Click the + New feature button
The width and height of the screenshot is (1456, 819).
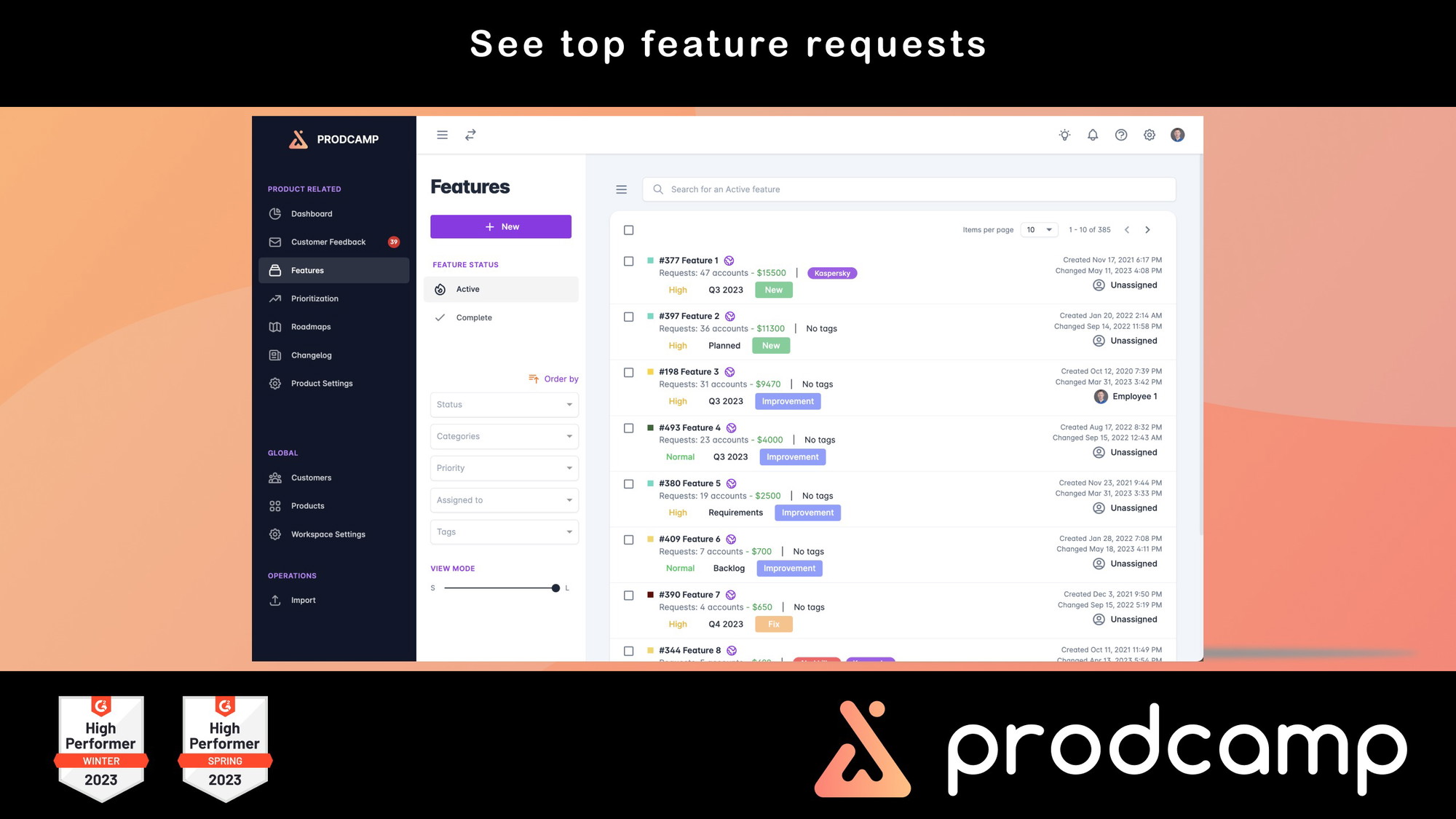(x=500, y=226)
